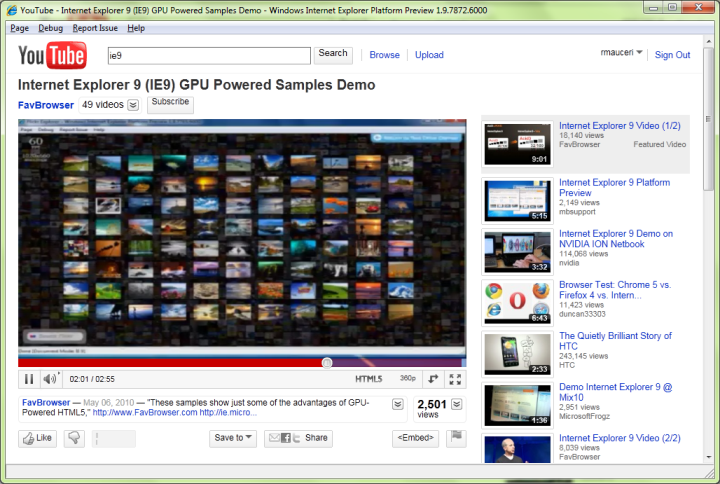Image resolution: width=720 pixels, height=484 pixels.
Task: Open the Report Issue menu
Action: click(x=95, y=28)
